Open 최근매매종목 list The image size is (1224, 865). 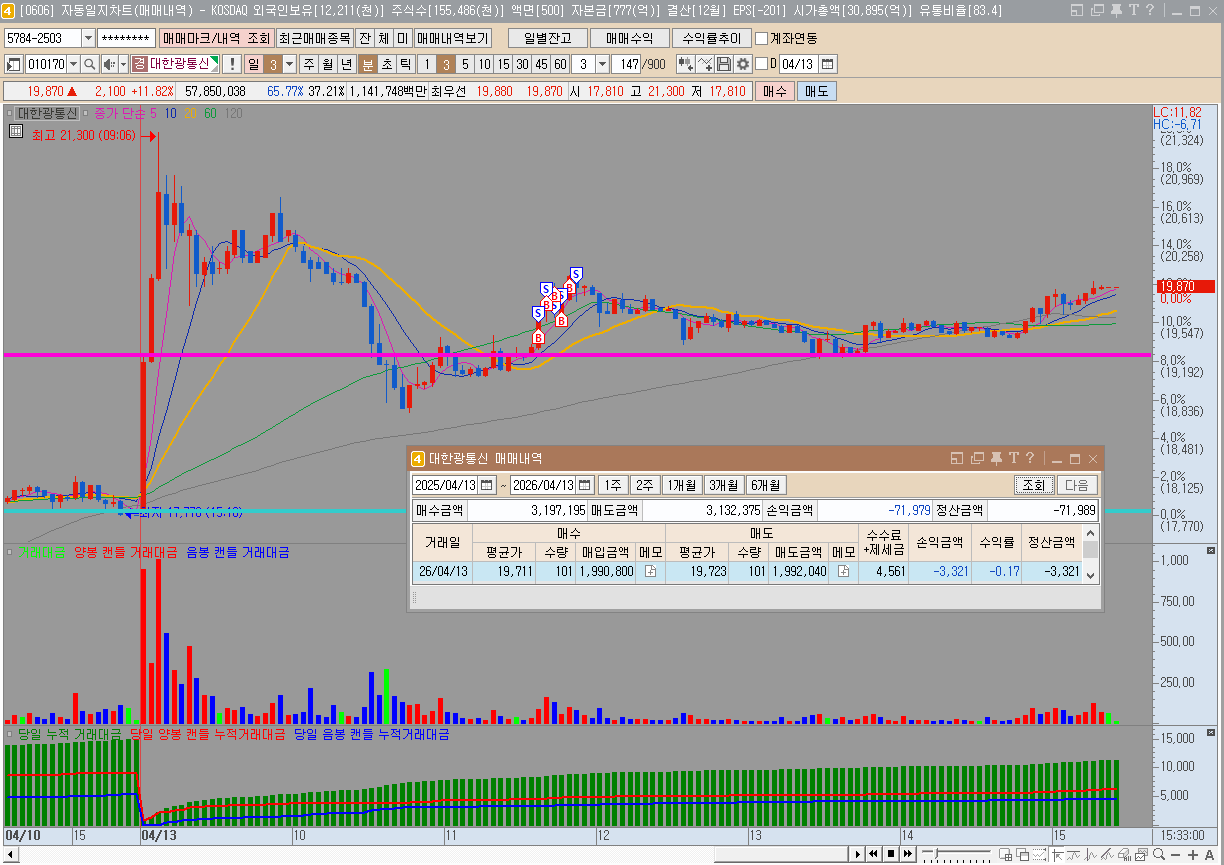pyautogui.click(x=314, y=38)
